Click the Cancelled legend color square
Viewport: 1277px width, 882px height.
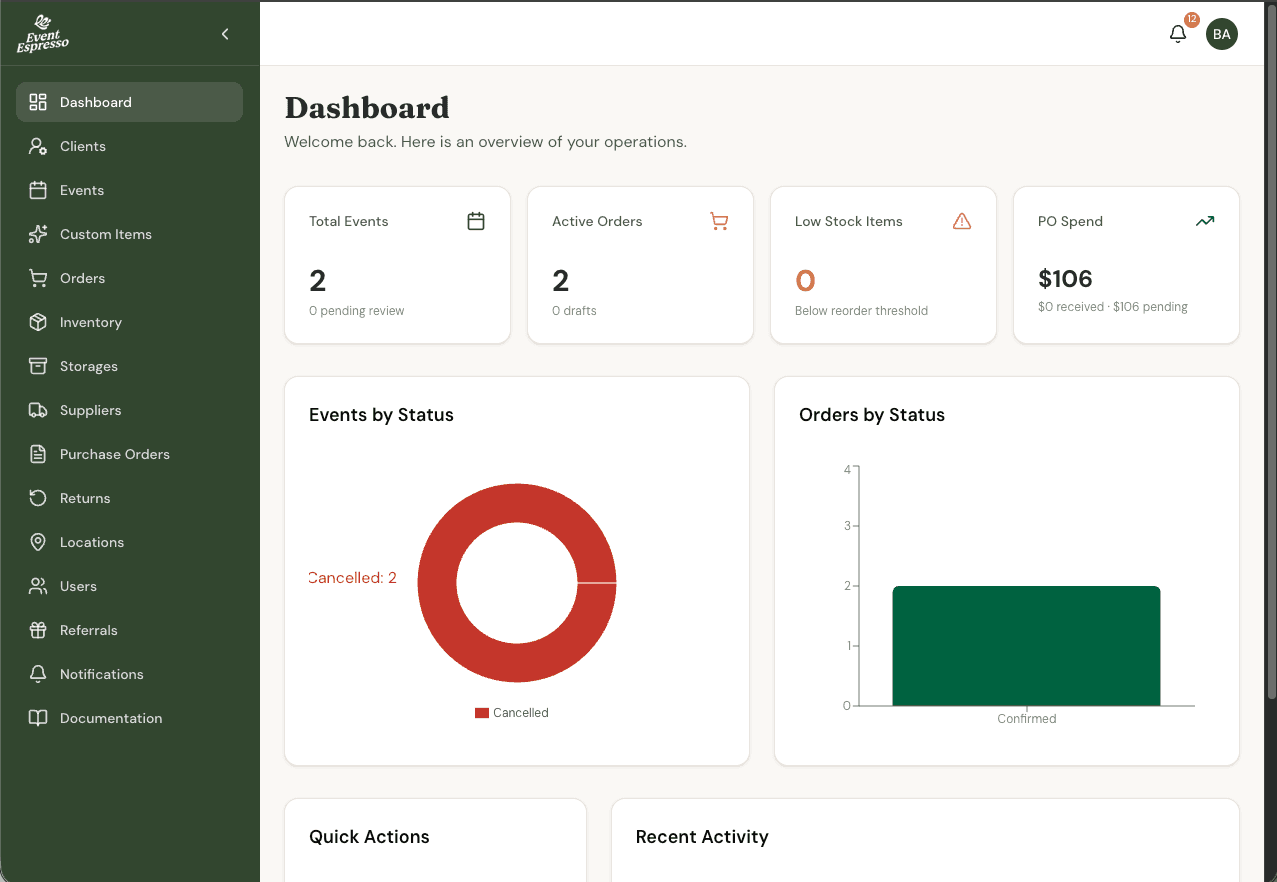pos(482,713)
